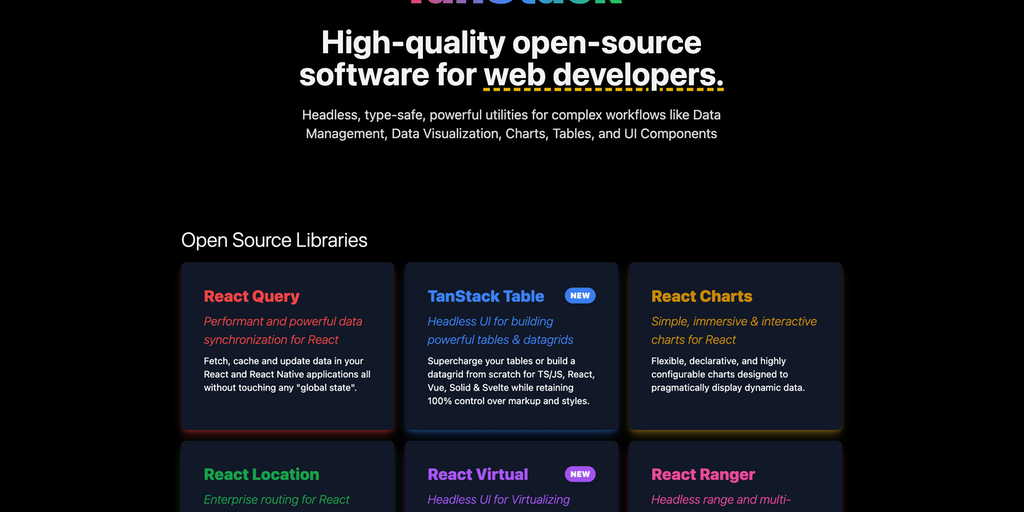Image resolution: width=1024 pixels, height=512 pixels.
Task: Click the "Flexible, declarative" charts description
Action: pyautogui.click(x=728, y=374)
